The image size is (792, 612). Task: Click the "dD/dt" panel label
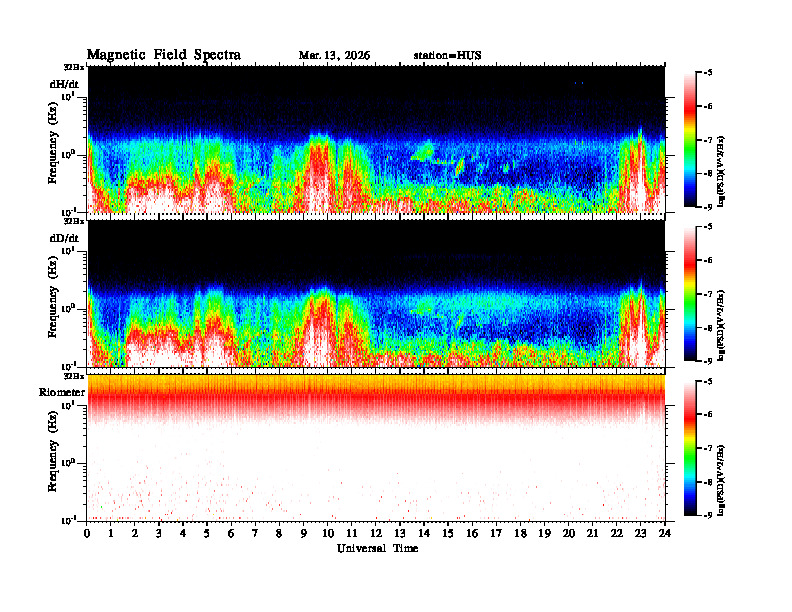[x=64, y=238]
